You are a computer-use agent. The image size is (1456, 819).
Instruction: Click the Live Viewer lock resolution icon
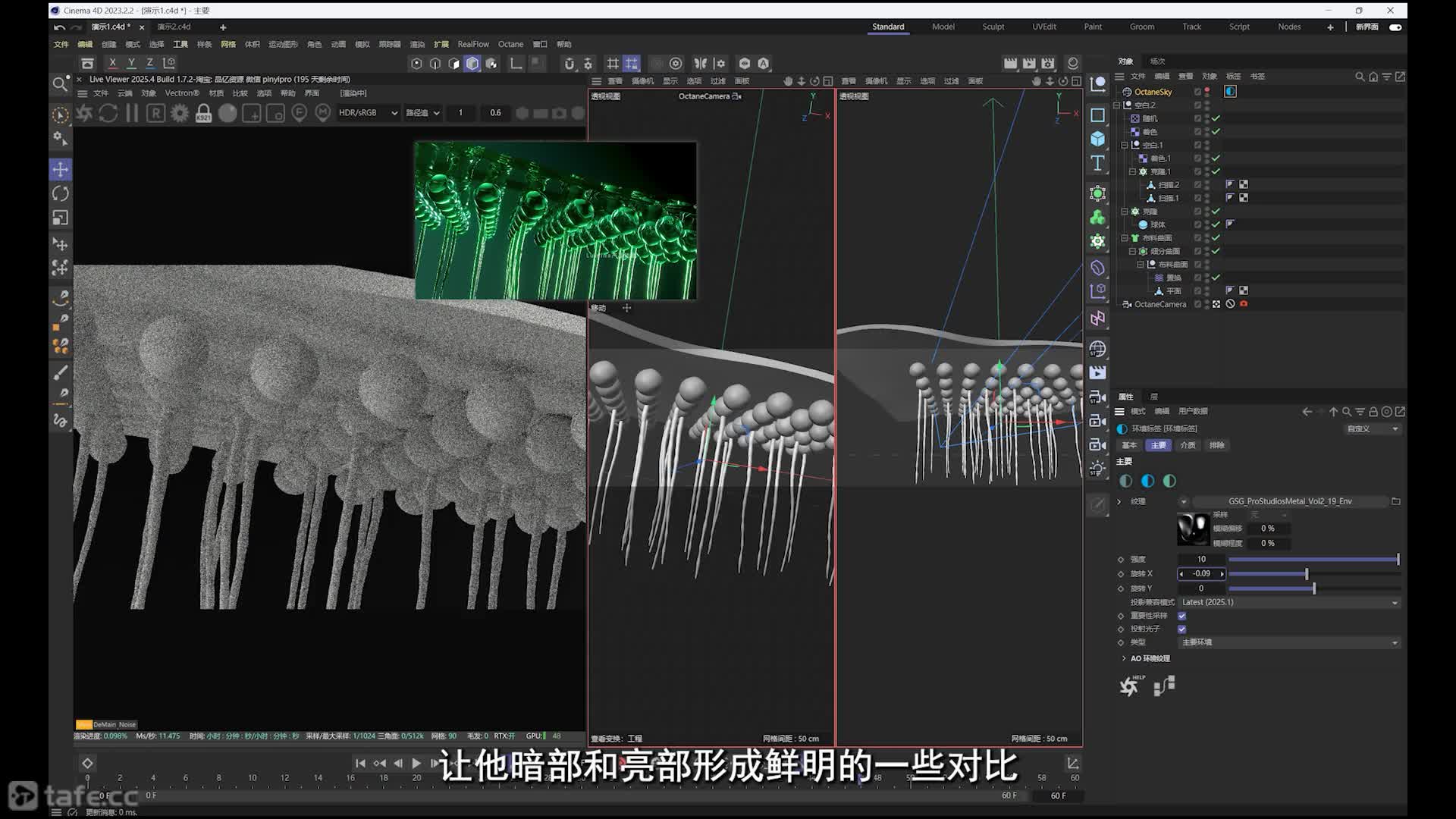click(203, 113)
